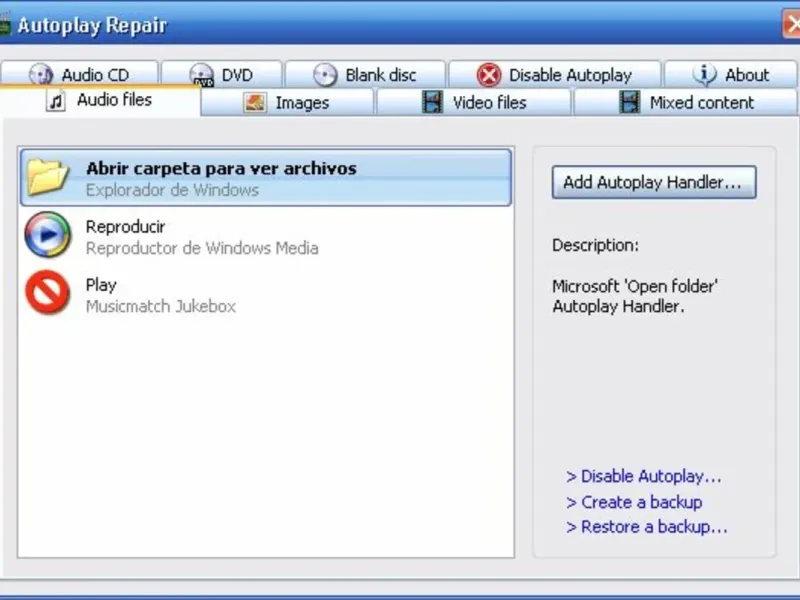Select the Video files tab
The height and width of the screenshot is (600, 800).
pyautogui.click(x=473, y=103)
